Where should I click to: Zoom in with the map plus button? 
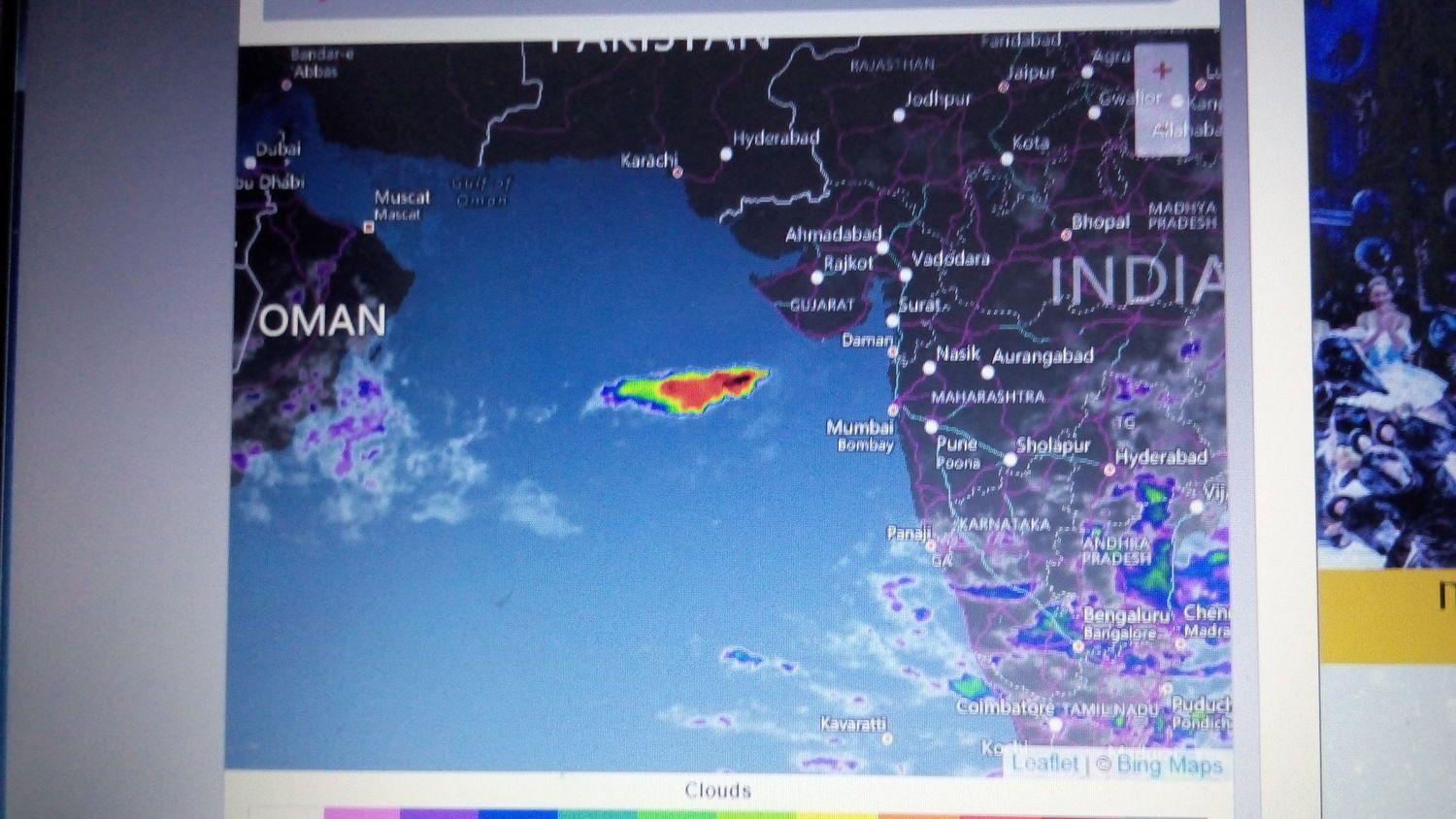(1161, 71)
